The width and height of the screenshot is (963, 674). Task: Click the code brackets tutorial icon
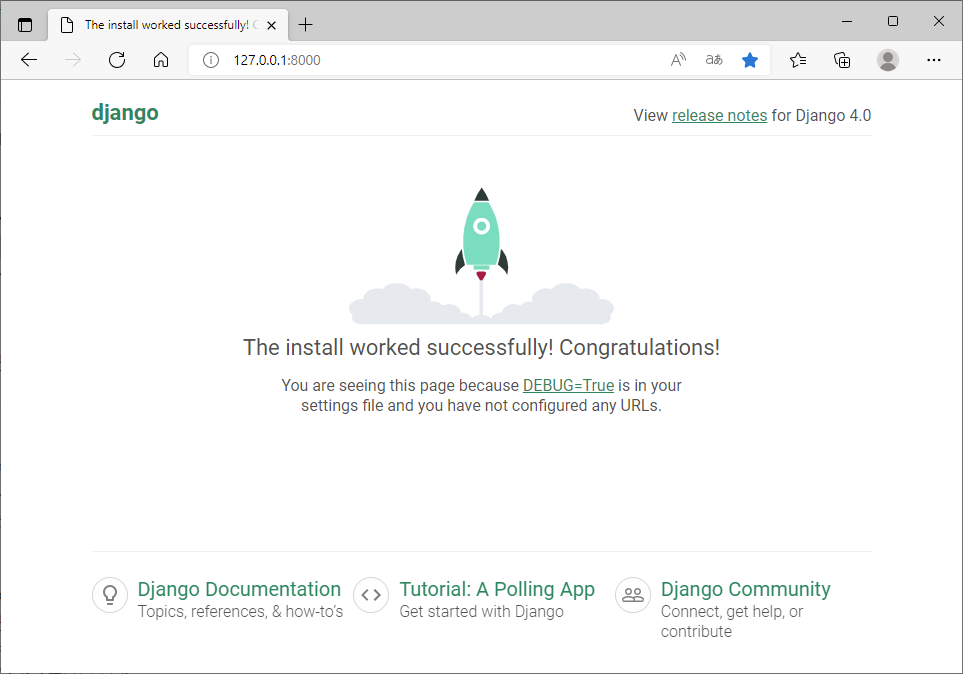pos(371,595)
